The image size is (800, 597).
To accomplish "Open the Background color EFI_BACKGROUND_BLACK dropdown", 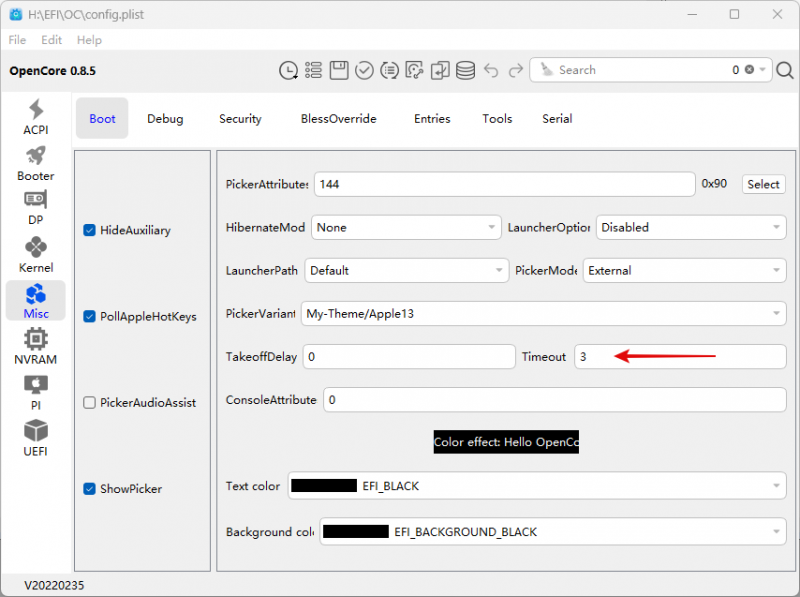I will (x=553, y=532).
